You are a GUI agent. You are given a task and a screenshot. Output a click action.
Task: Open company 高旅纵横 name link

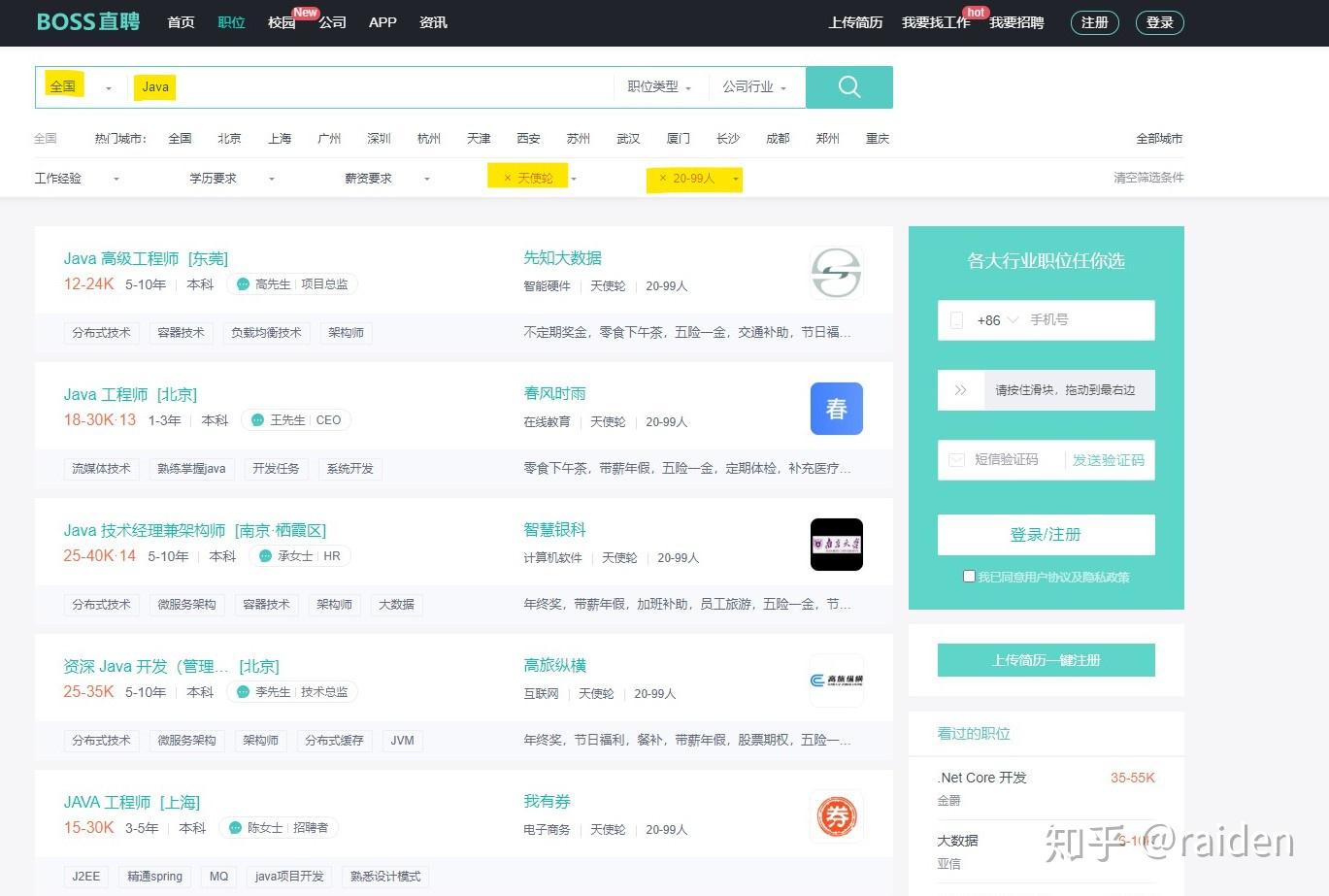click(555, 666)
